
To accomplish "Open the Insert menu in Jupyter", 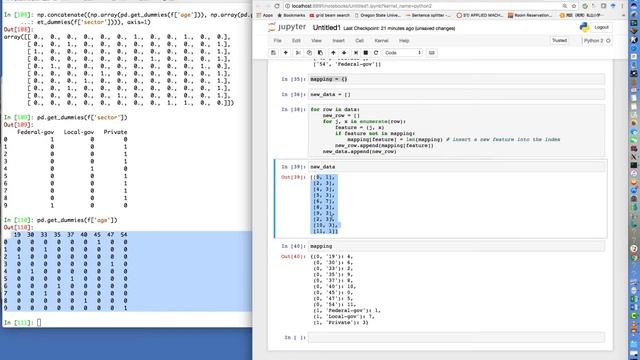I will click(338, 41).
